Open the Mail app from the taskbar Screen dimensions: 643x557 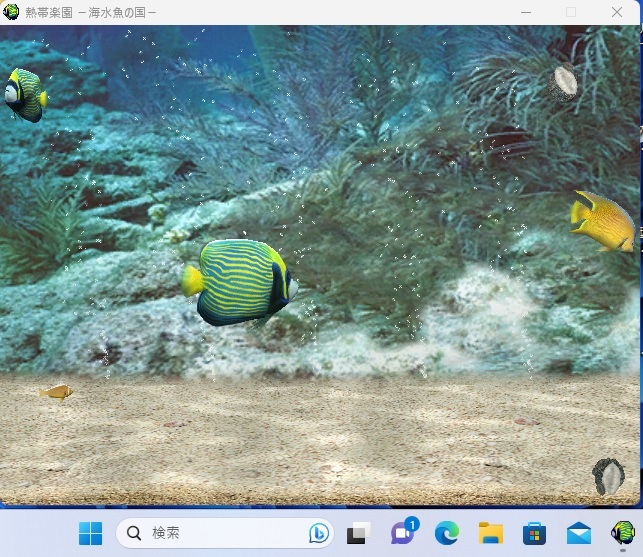(579, 533)
